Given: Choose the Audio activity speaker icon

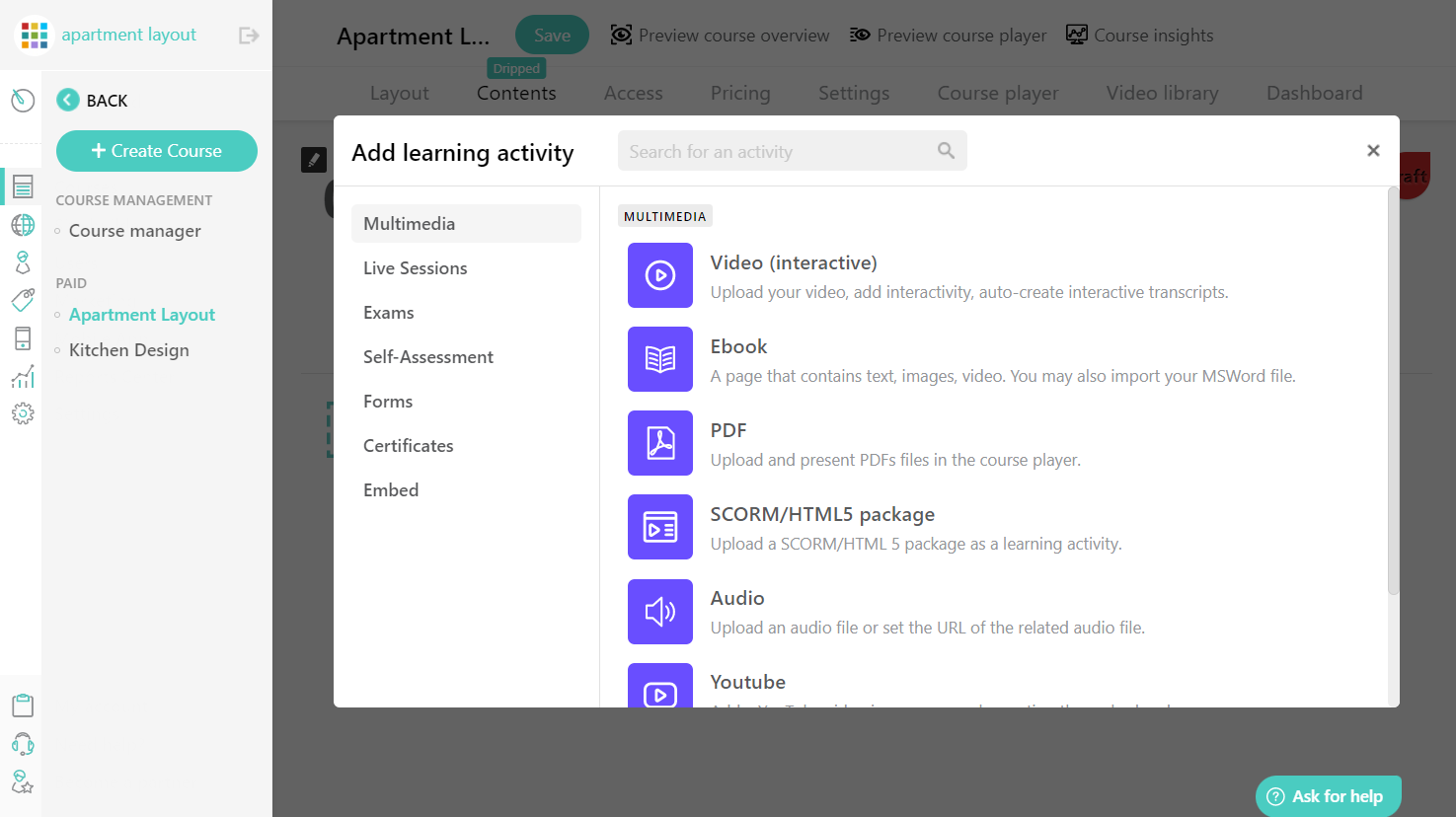Looking at the screenshot, I should point(660,612).
